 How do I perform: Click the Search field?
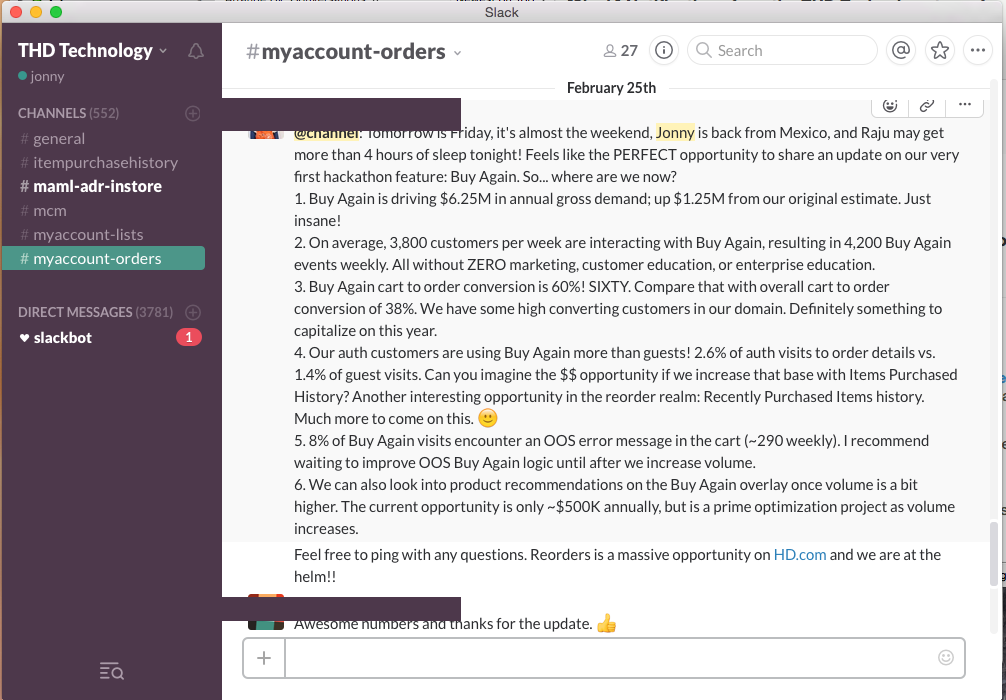click(x=782, y=51)
